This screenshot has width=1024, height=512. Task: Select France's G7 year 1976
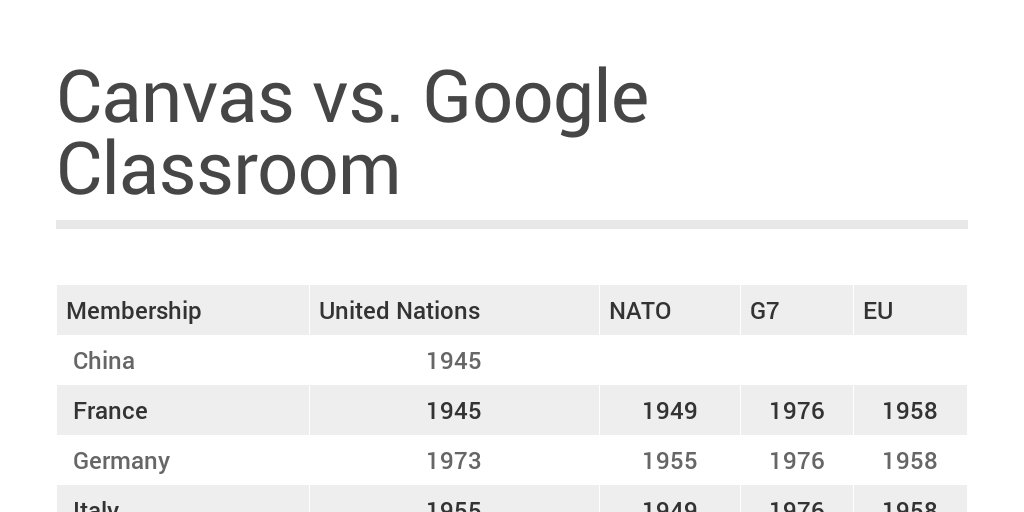coord(796,411)
